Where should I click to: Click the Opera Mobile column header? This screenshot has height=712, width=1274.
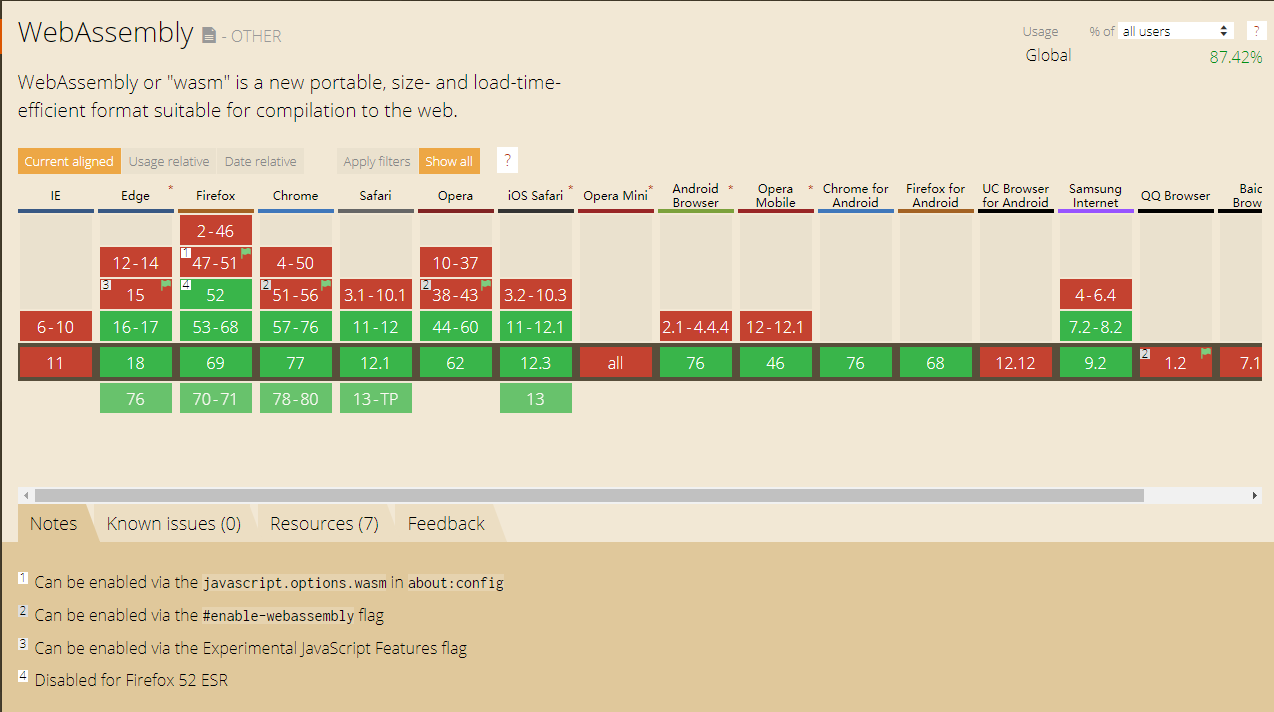776,196
